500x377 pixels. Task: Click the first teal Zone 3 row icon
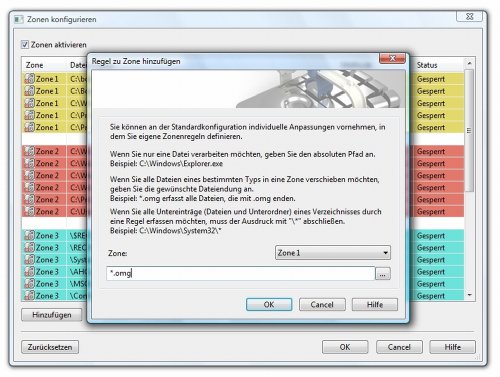click(29, 235)
